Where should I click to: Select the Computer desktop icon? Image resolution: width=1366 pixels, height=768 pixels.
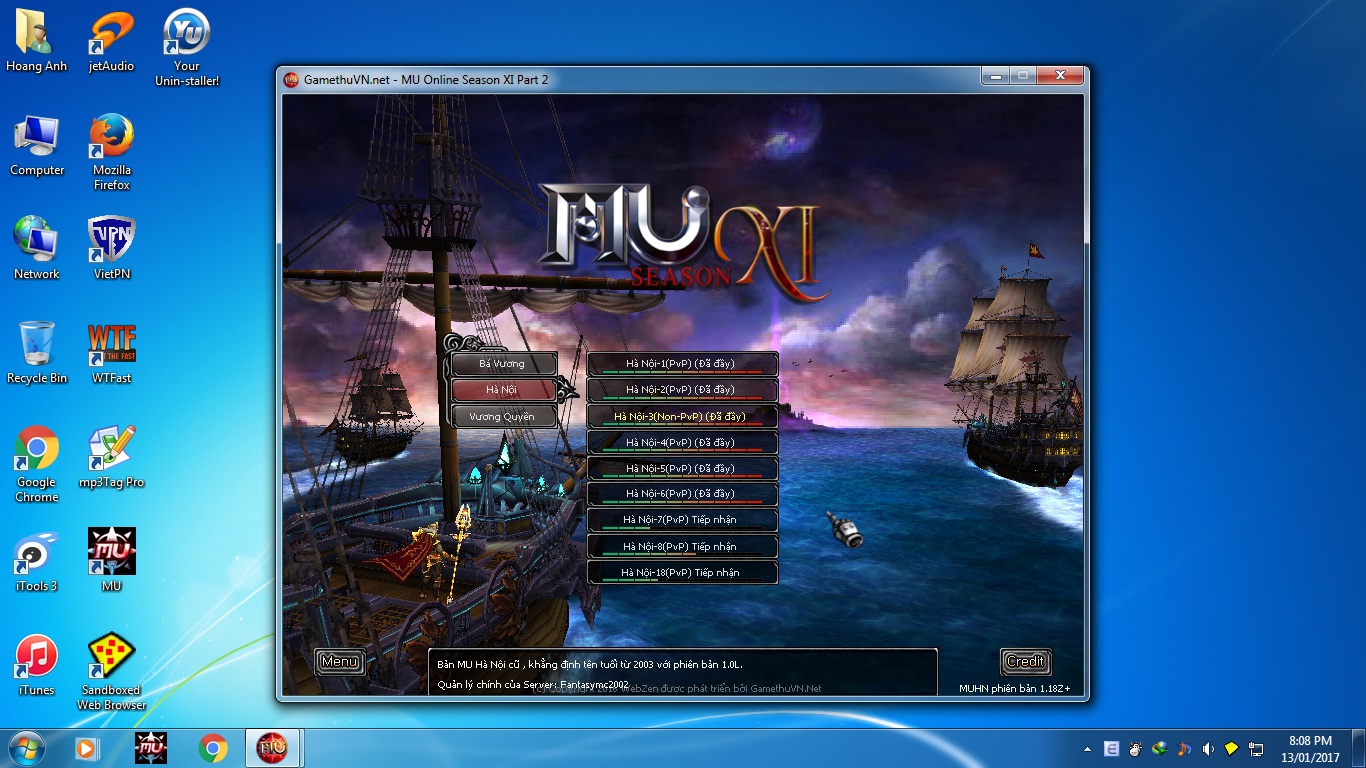(x=37, y=146)
